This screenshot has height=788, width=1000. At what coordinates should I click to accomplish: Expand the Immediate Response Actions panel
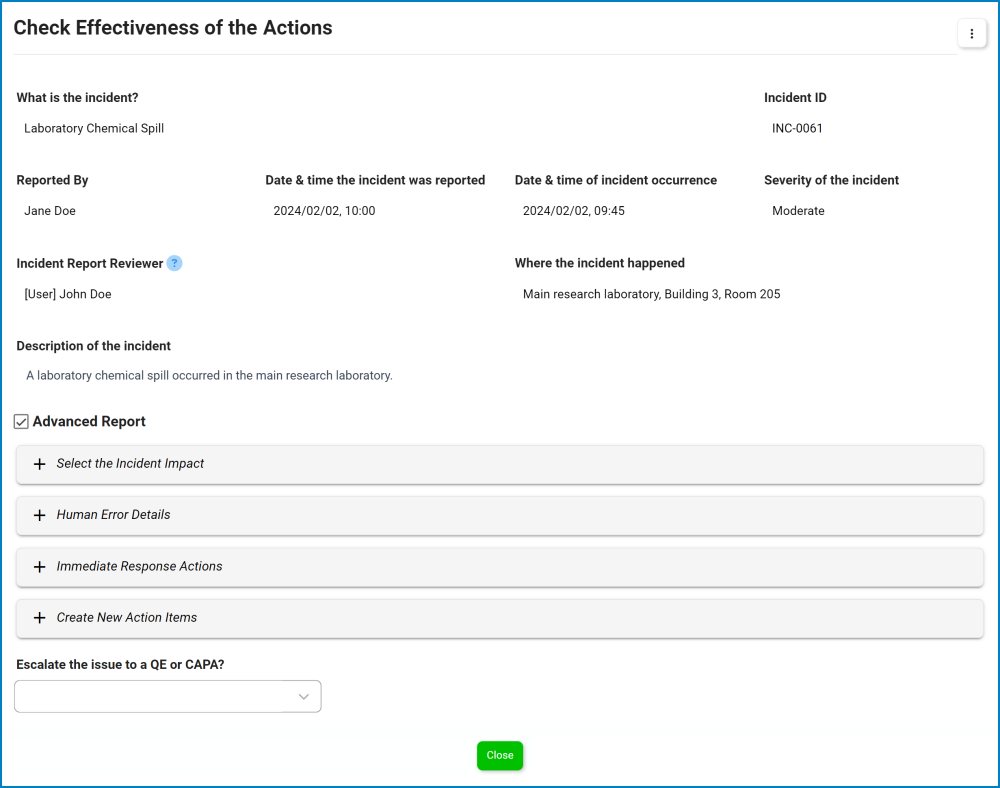pos(139,567)
